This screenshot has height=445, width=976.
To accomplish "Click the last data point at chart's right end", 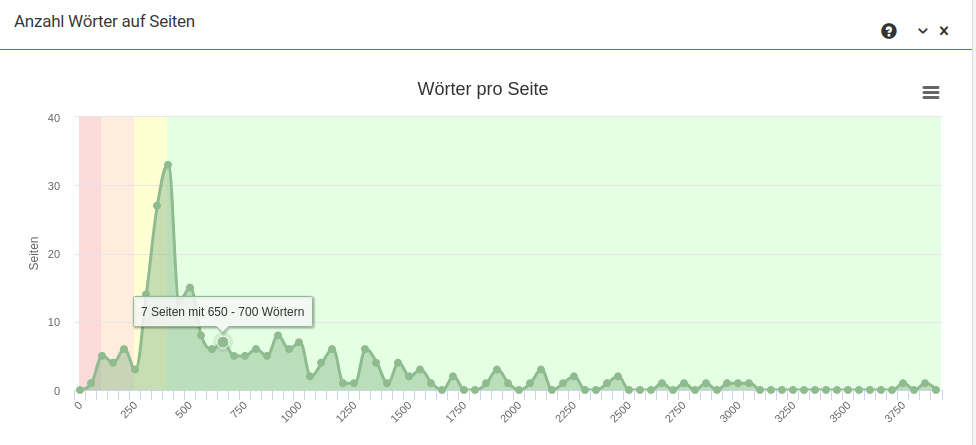I will [936, 389].
